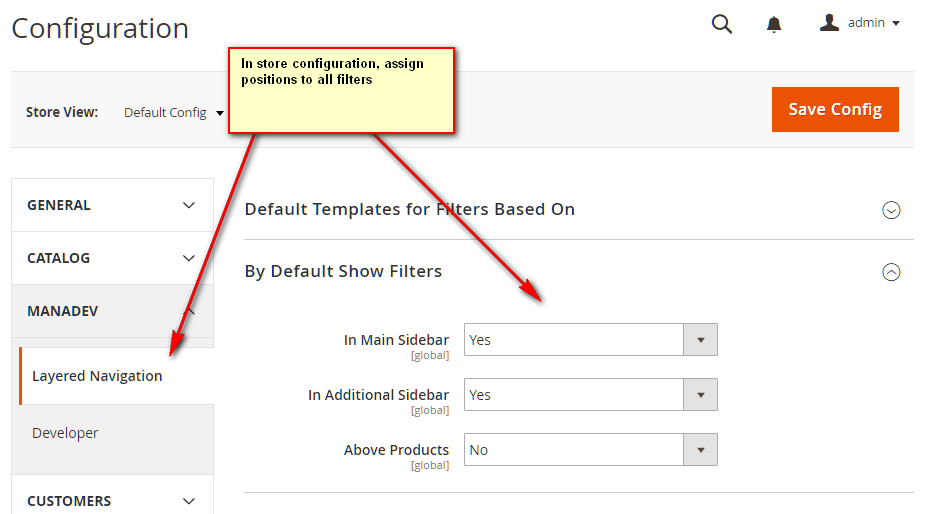Open the admin account dropdown
Image resolution: width=934 pixels, height=514 pixels.
873,23
